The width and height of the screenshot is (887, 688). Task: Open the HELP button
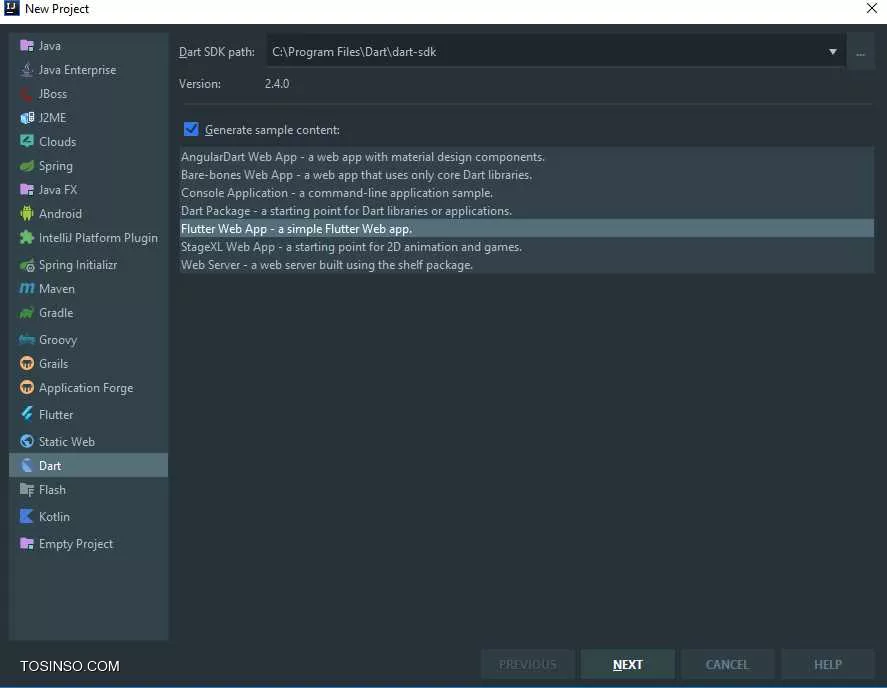828,664
